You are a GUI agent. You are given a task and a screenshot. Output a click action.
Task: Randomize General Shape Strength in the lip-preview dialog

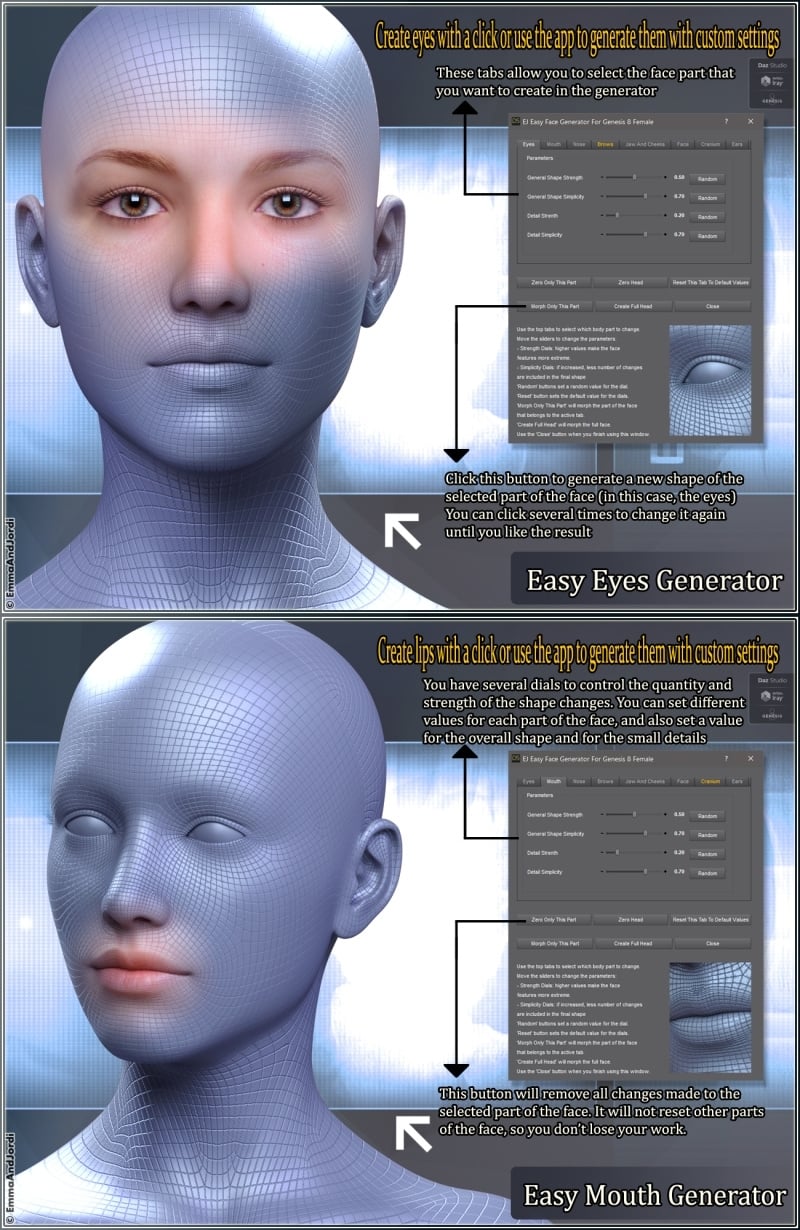coord(707,815)
